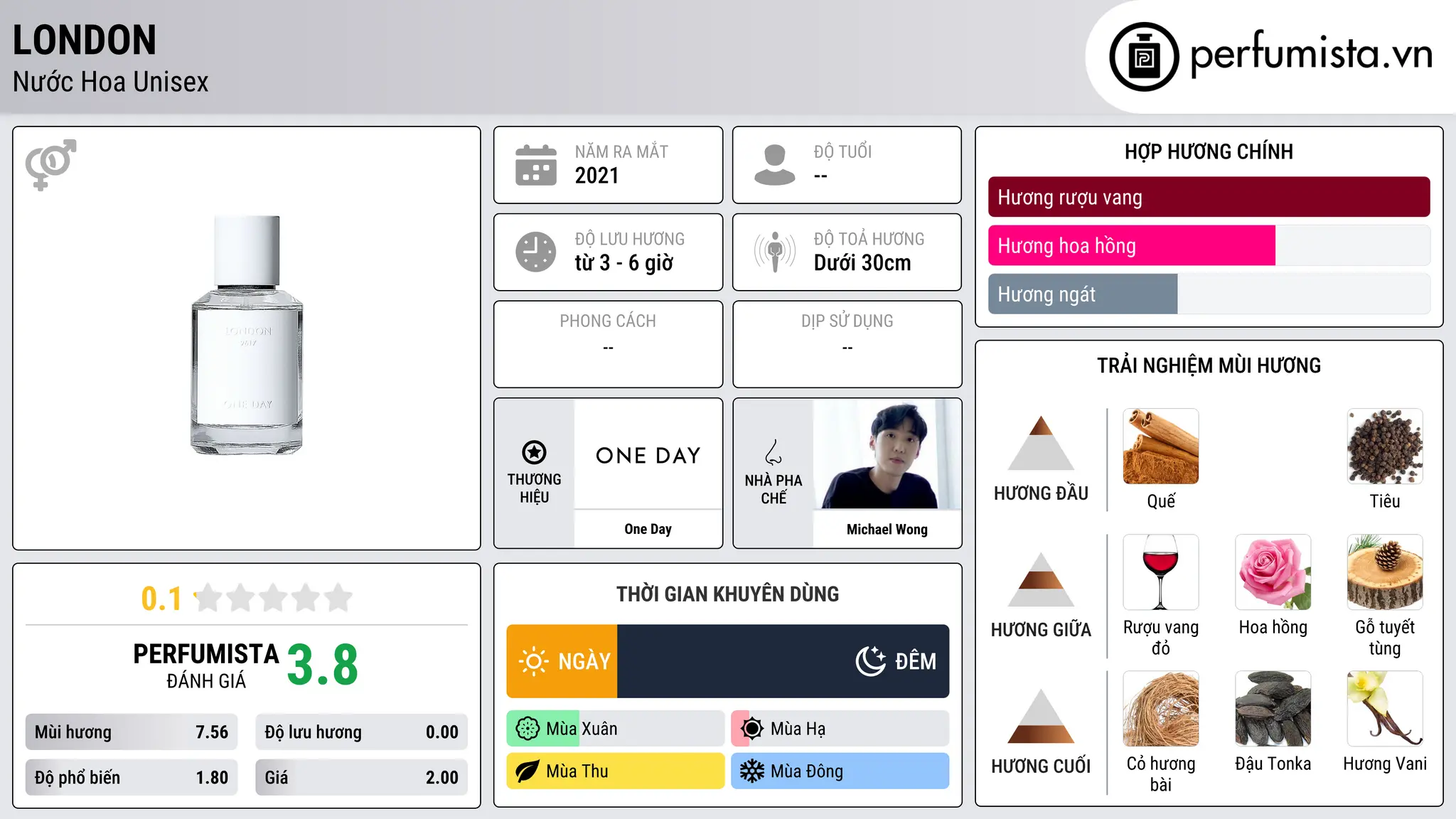Click the star badge icon above Thương hiệu
Image resolution: width=1456 pixels, height=819 pixels.
(534, 452)
